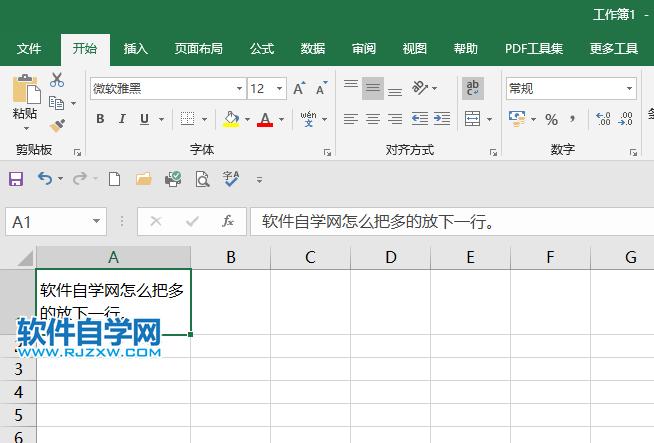Open the font size dropdown
This screenshot has width=654, height=443.
(279, 88)
